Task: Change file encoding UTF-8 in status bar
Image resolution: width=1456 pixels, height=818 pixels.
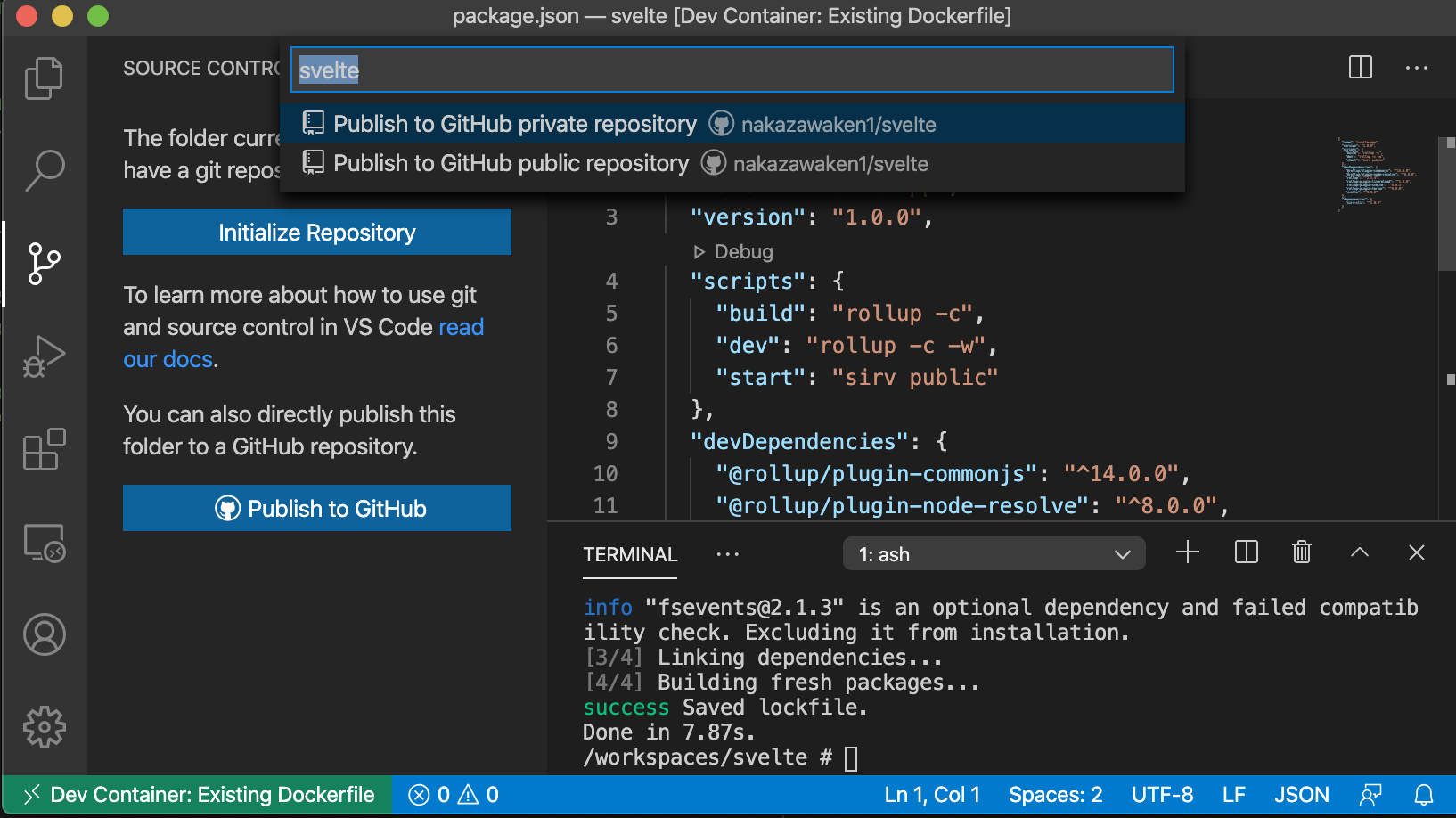Action: coord(1162,795)
